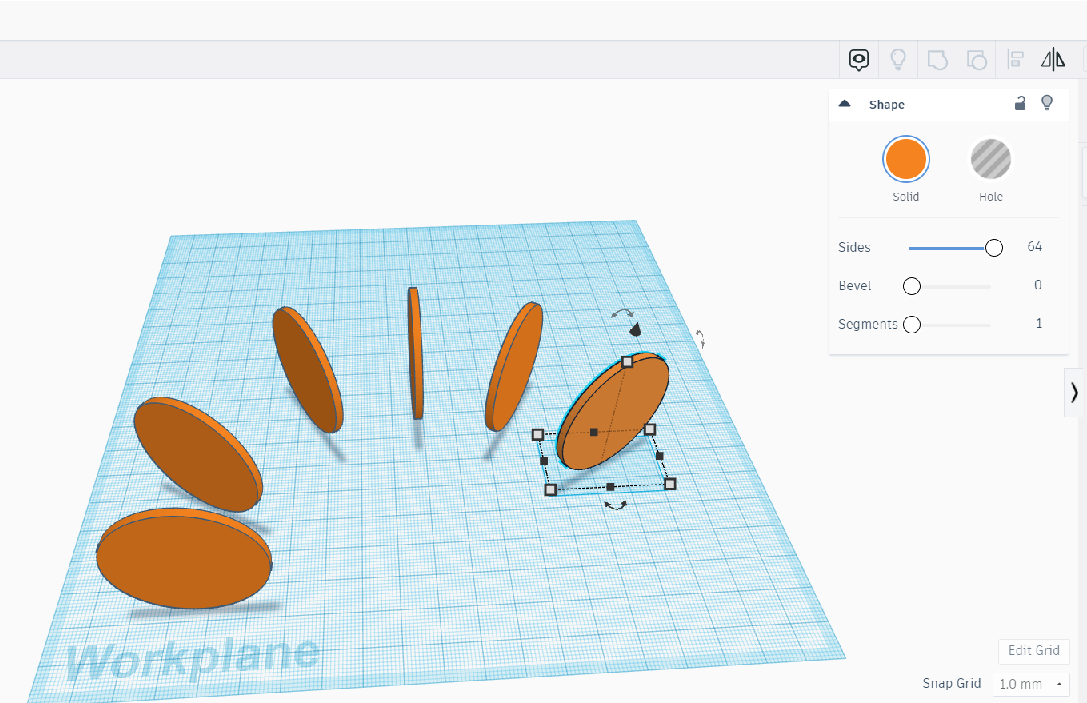Select the Ungroup tool in toolbar

pyautogui.click(x=976, y=59)
